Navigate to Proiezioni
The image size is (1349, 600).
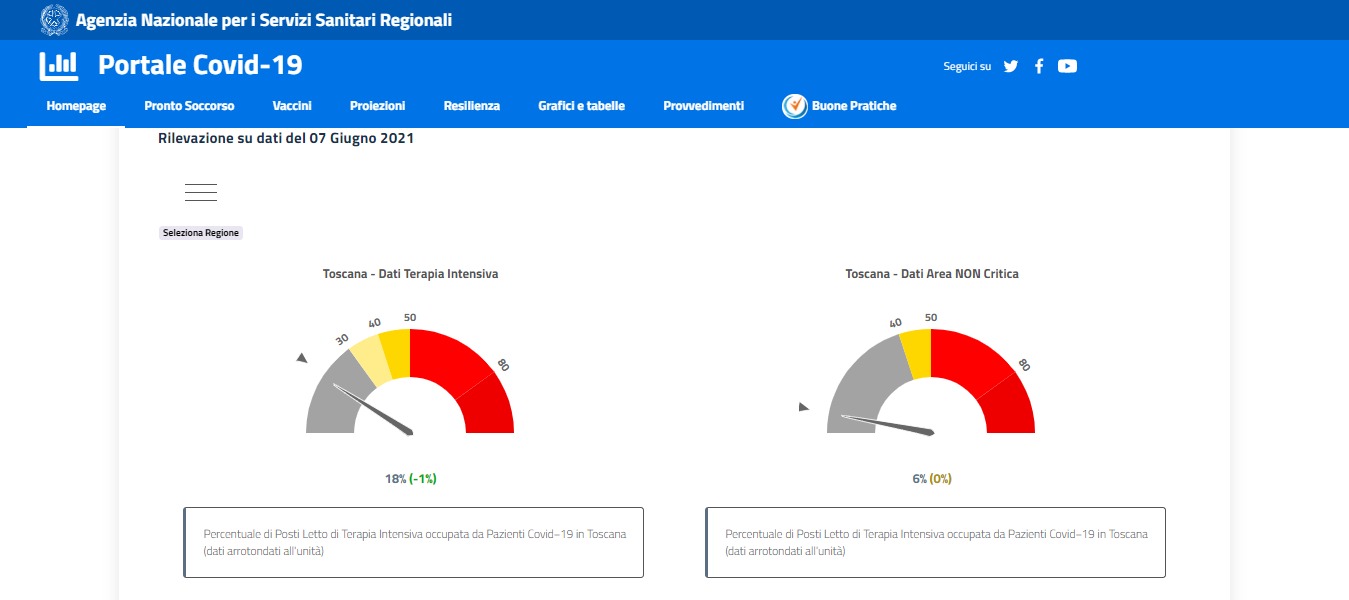pyautogui.click(x=378, y=106)
